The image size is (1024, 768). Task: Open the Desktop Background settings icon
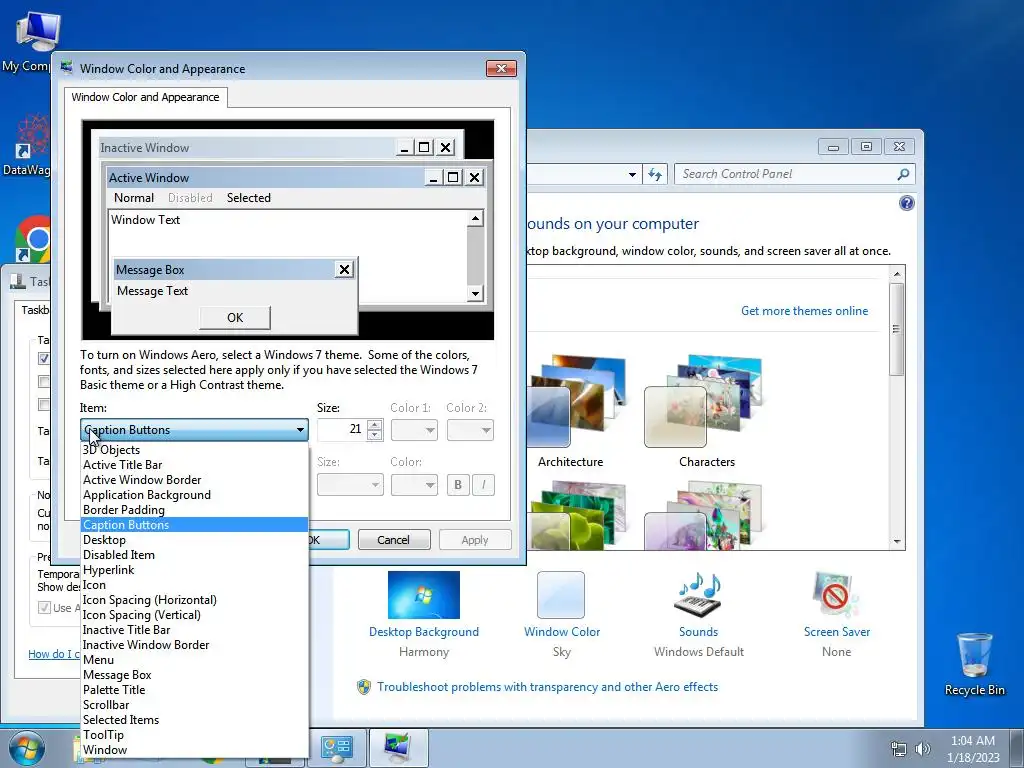pyautogui.click(x=423, y=595)
